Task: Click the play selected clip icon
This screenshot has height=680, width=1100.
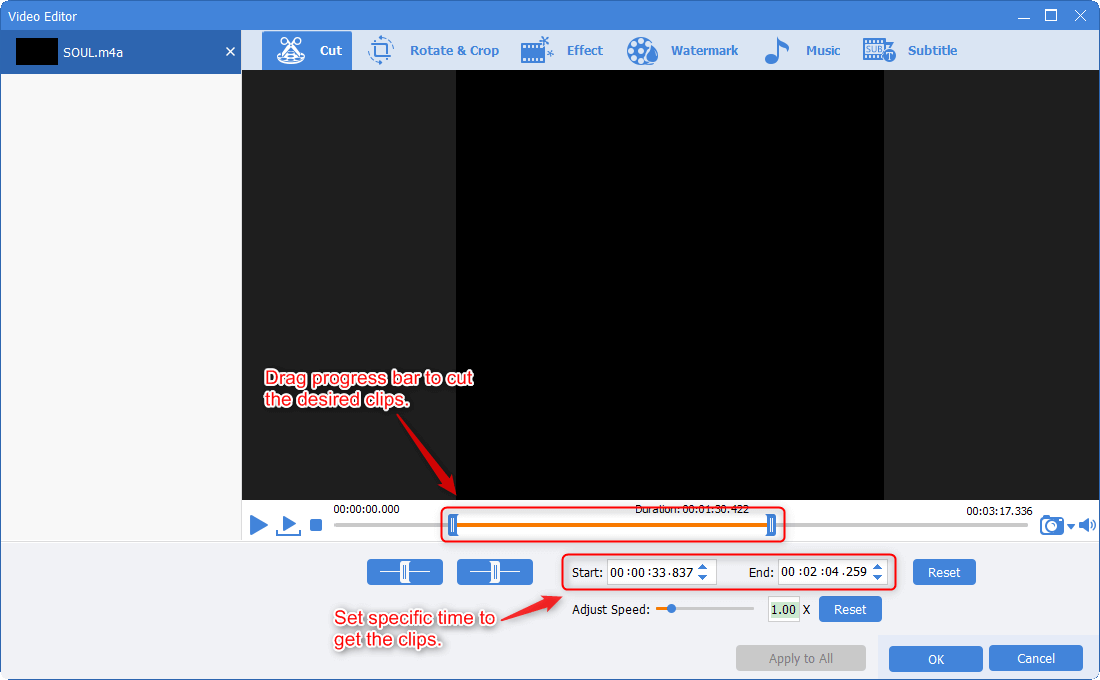Action: [288, 525]
